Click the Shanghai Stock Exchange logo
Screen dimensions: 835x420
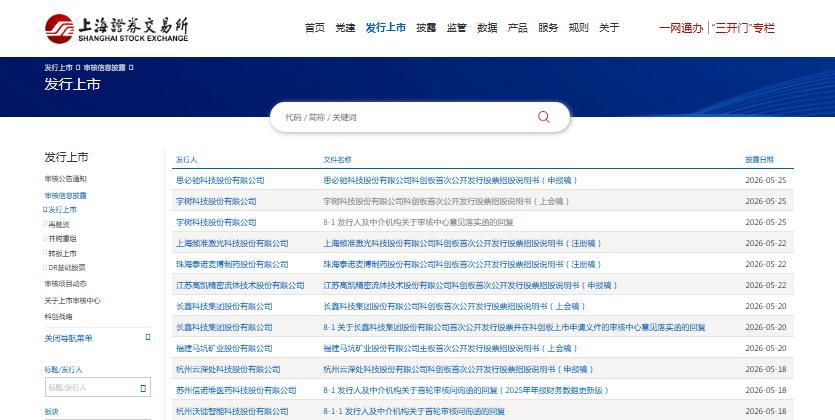pos(117,28)
